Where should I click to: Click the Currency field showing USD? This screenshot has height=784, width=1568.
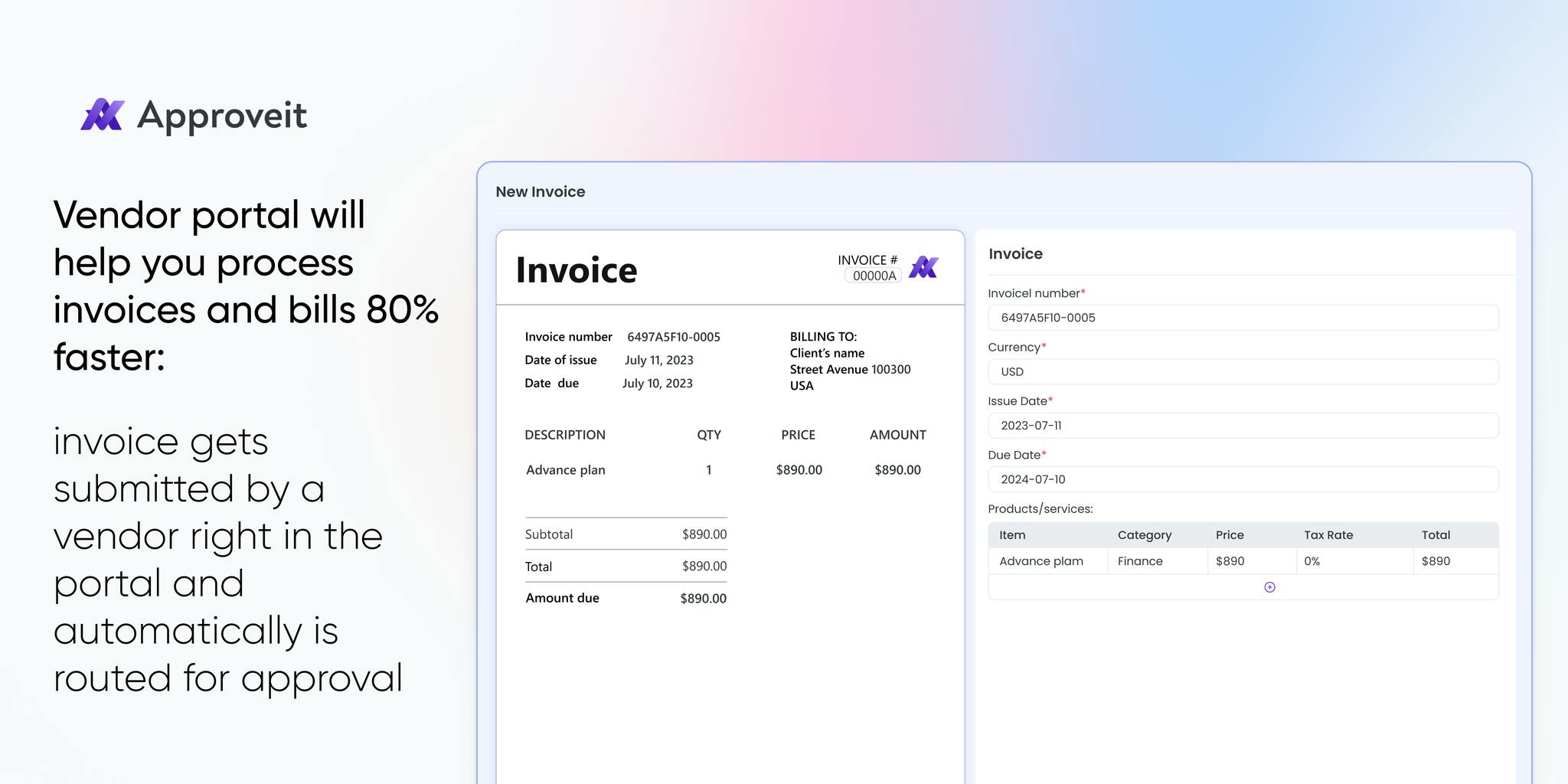point(1243,371)
